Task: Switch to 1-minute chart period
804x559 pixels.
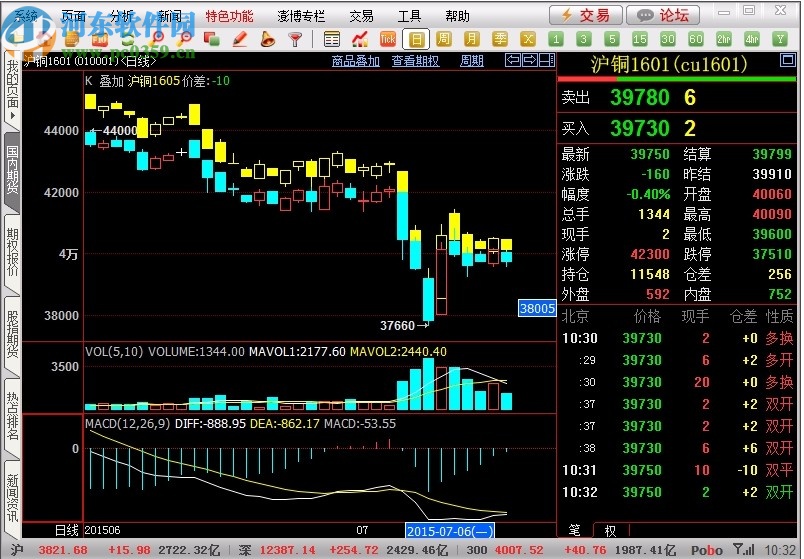Action: click(x=555, y=39)
